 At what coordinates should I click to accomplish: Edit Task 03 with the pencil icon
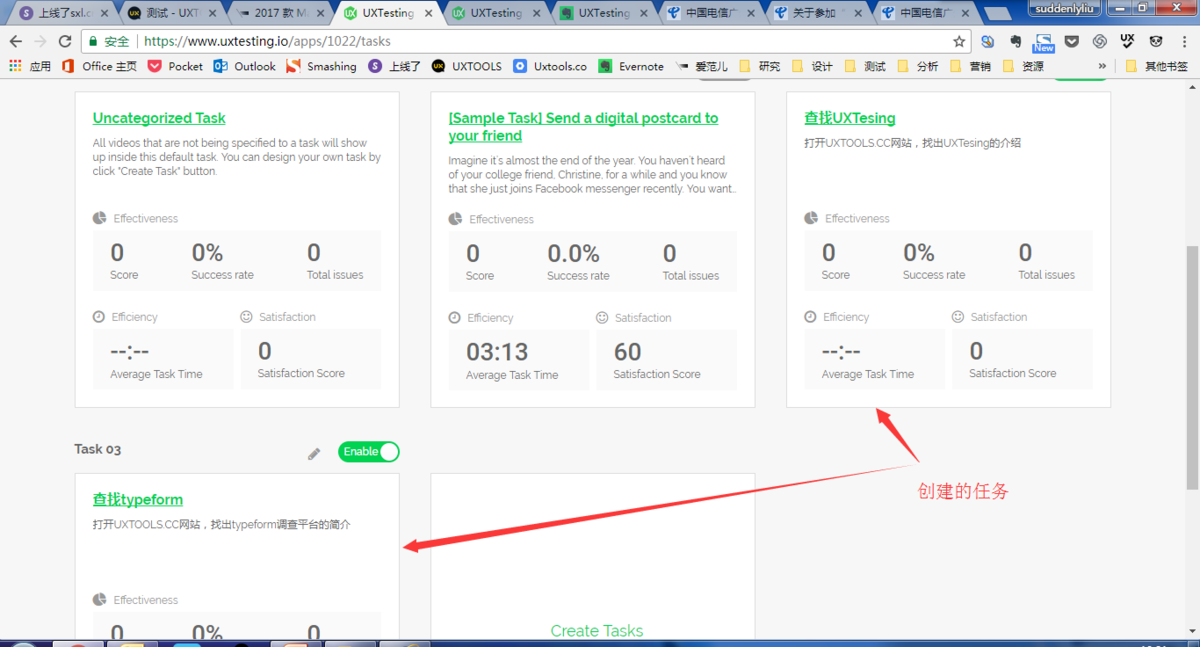click(x=314, y=453)
